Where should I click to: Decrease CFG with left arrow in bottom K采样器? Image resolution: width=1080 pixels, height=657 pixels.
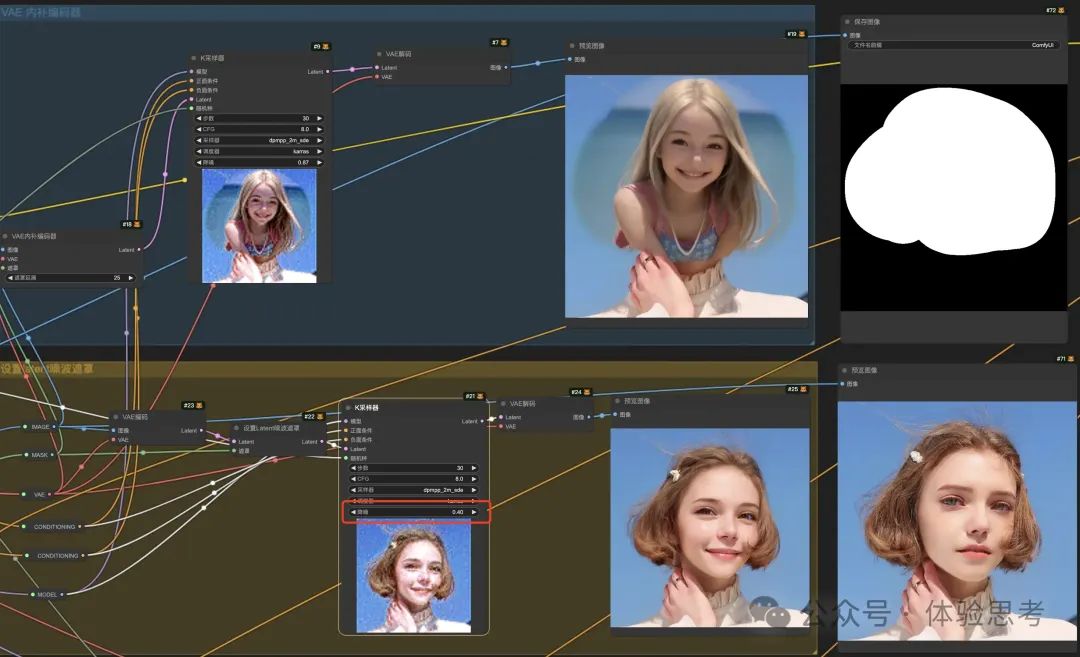pos(353,479)
